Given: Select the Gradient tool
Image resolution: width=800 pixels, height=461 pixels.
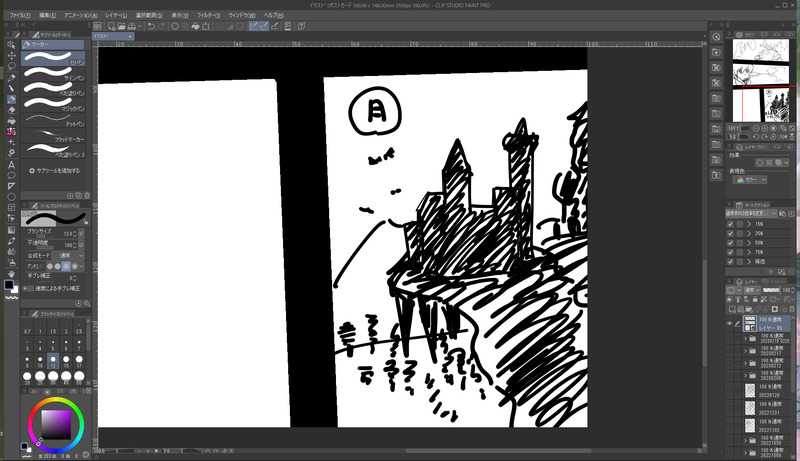Looking at the screenshot, I should pos(11,229).
